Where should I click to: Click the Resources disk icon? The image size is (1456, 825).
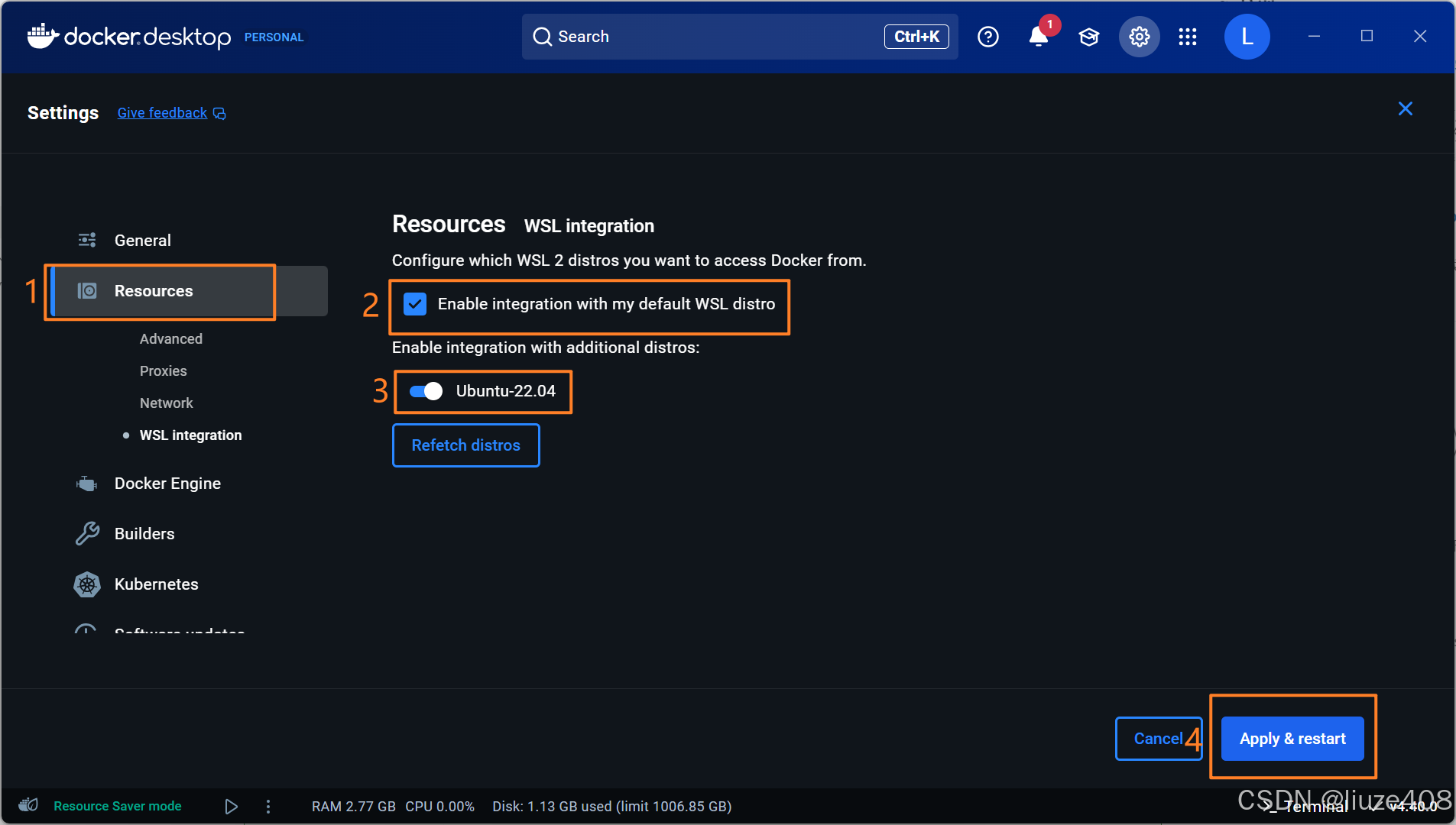coord(87,291)
